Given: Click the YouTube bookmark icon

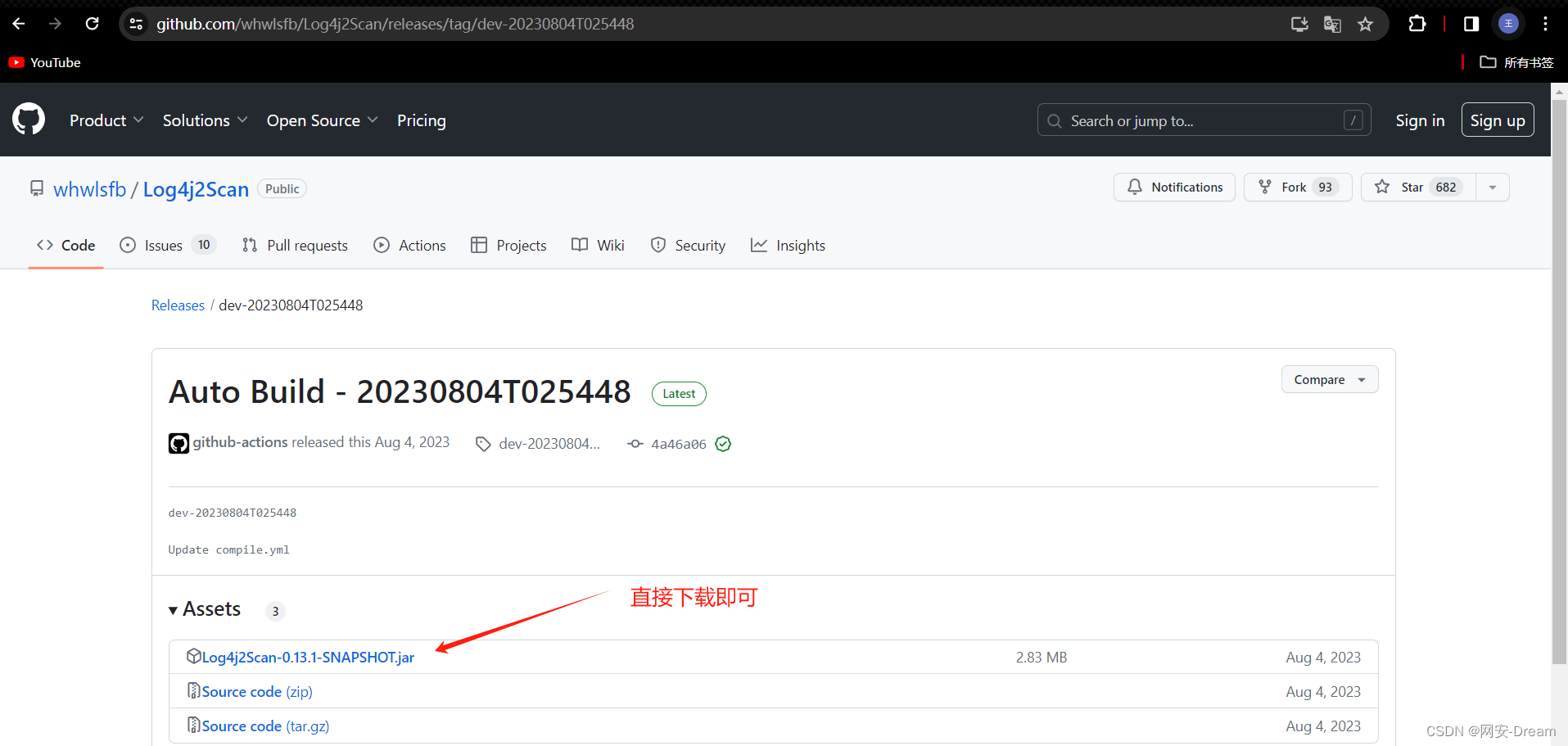Looking at the screenshot, I should point(15,62).
